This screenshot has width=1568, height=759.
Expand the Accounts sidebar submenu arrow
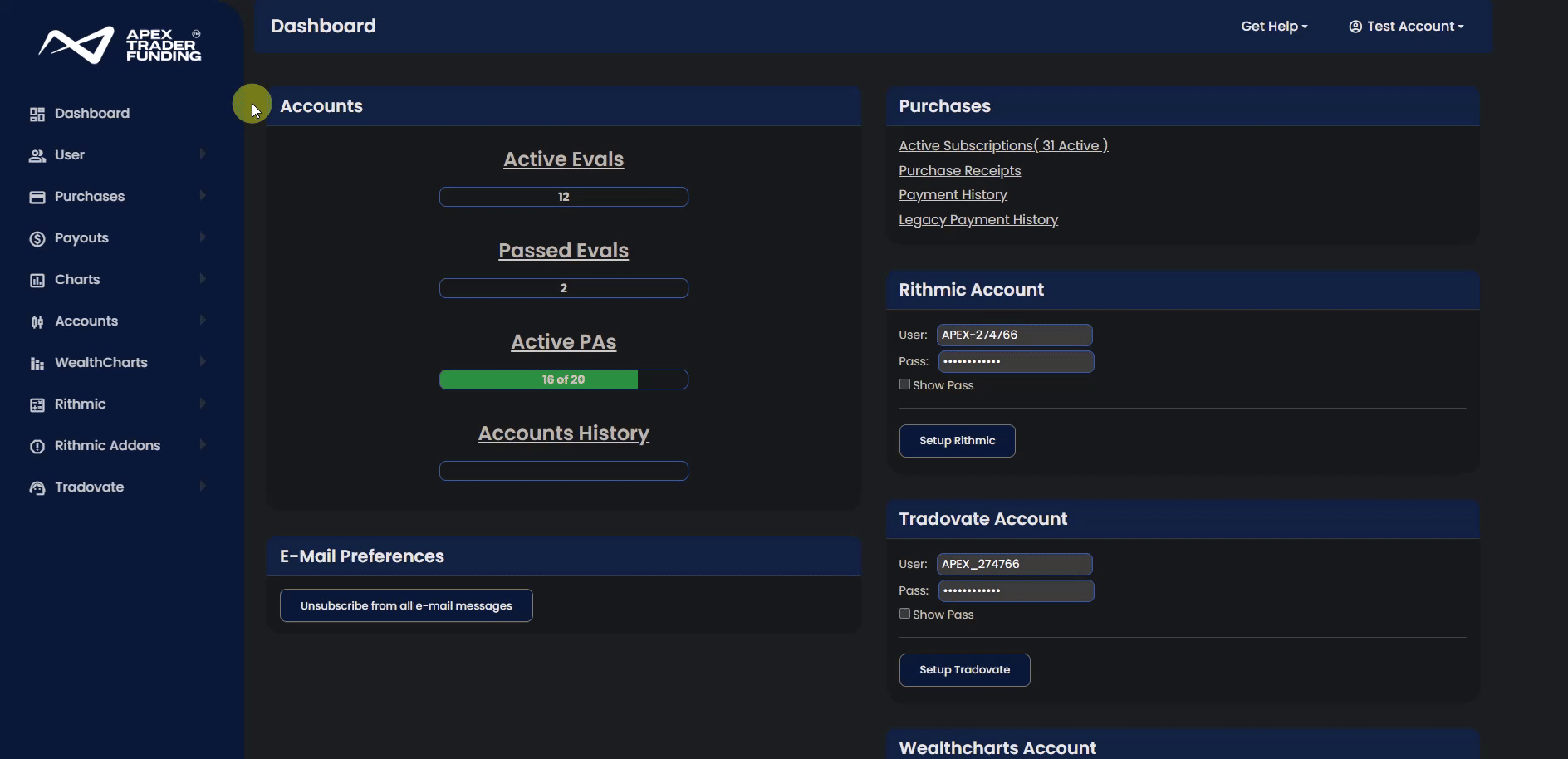203,321
